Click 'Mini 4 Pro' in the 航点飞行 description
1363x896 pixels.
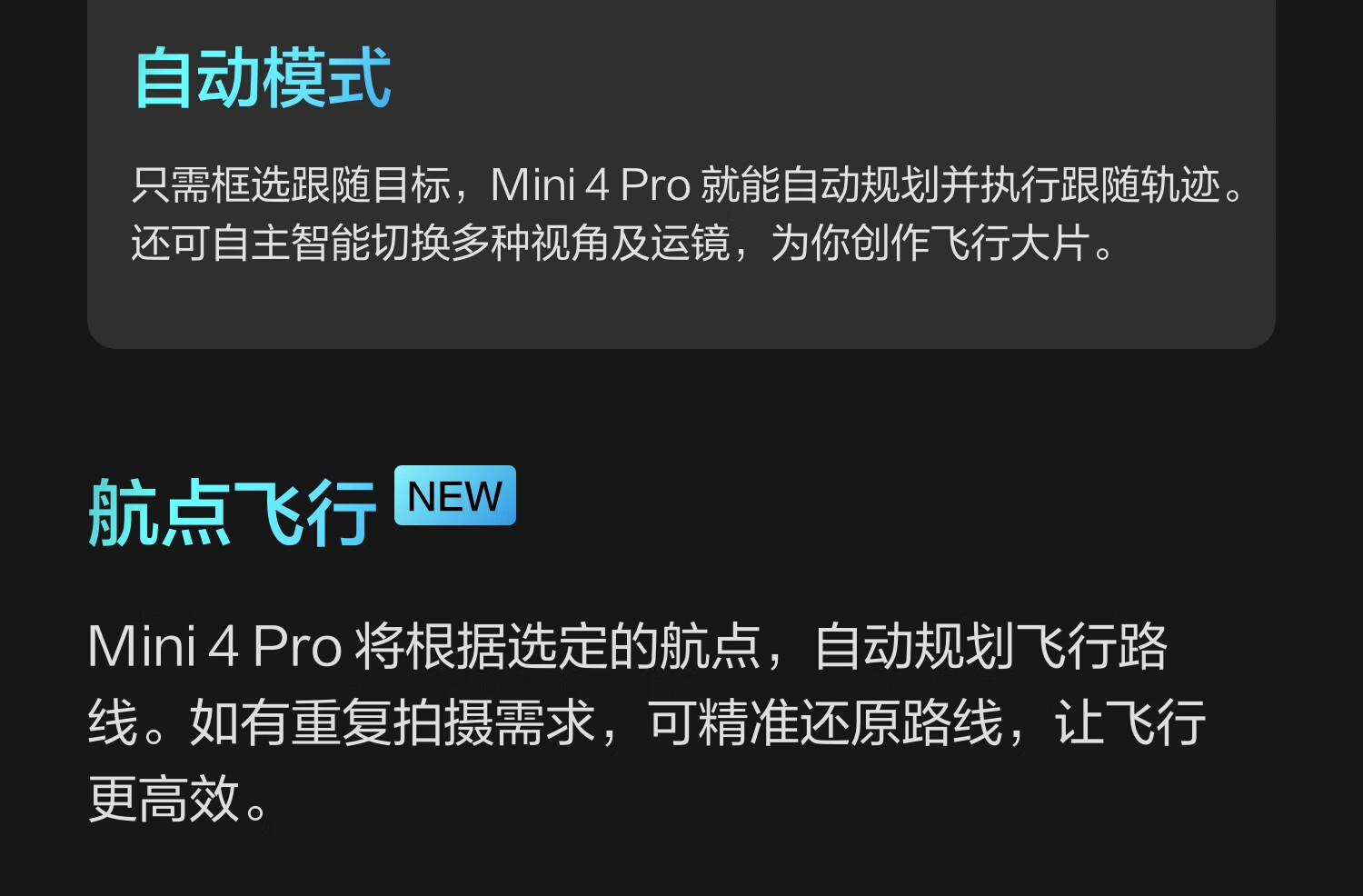[214, 647]
